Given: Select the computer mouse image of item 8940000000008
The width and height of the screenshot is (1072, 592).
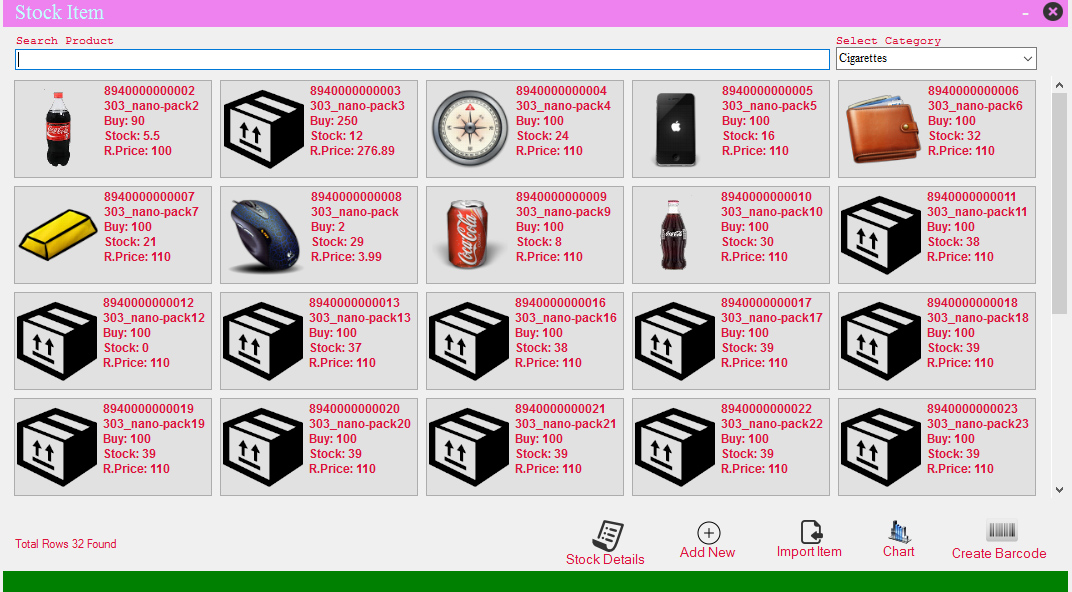Looking at the screenshot, I should tap(265, 236).
